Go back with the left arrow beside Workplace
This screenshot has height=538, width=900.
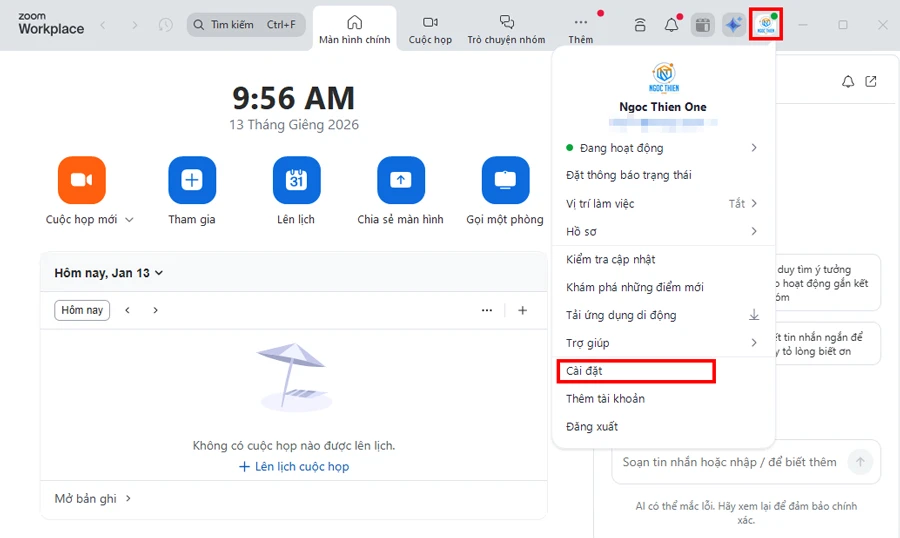[103, 25]
